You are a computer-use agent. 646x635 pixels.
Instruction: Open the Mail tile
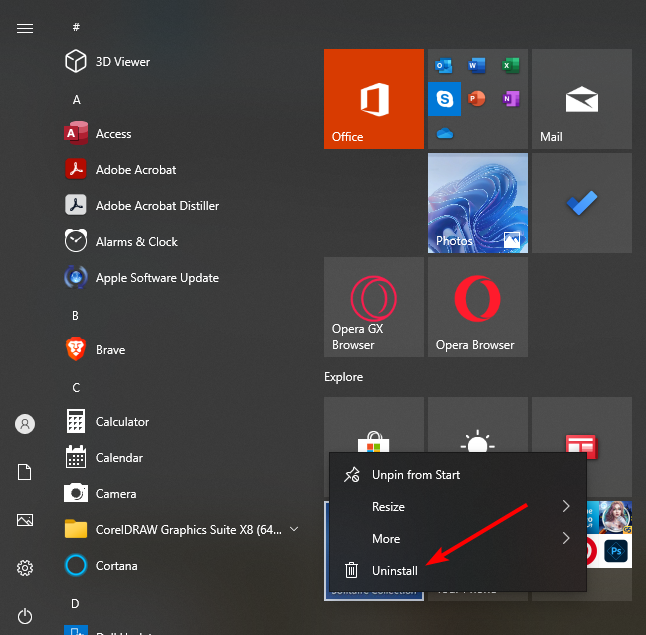[x=582, y=99]
